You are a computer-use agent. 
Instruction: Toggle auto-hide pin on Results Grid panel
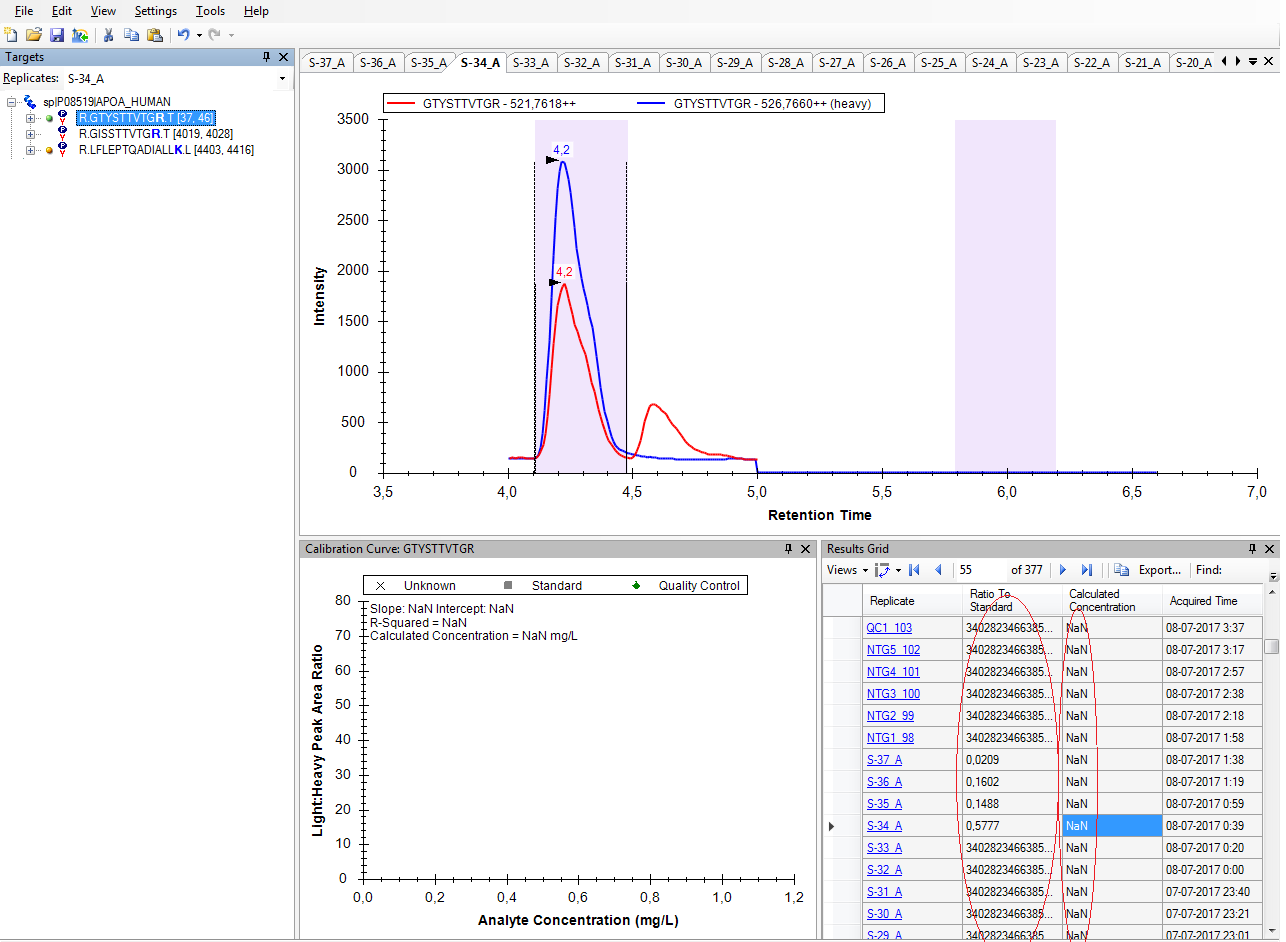(1252, 549)
